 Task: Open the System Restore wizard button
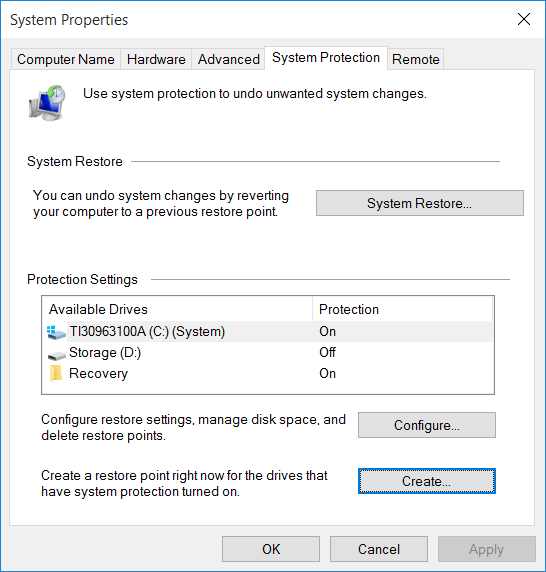tap(420, 203)
